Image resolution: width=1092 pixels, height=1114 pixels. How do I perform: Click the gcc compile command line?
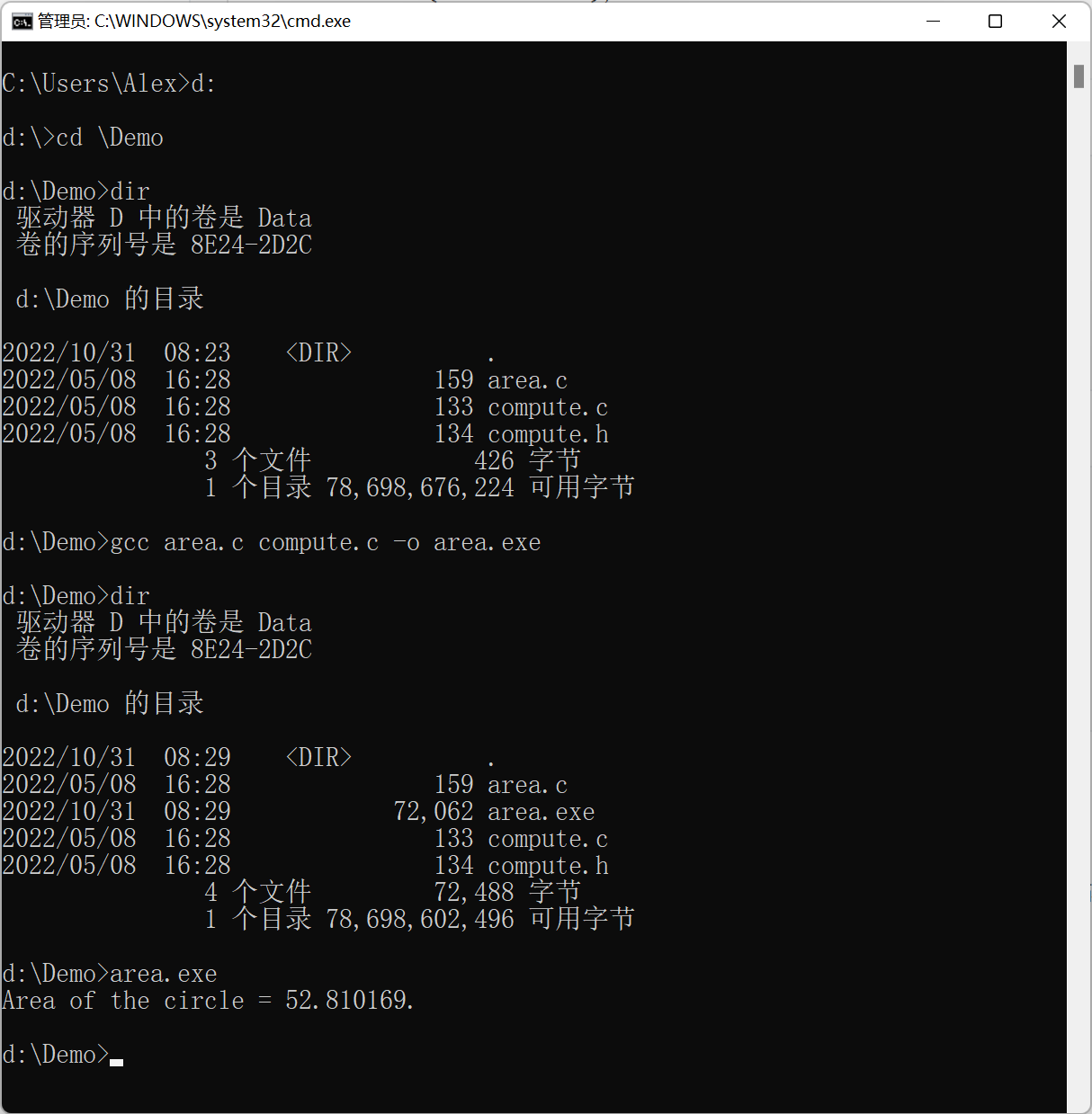[x=272, y=543]
